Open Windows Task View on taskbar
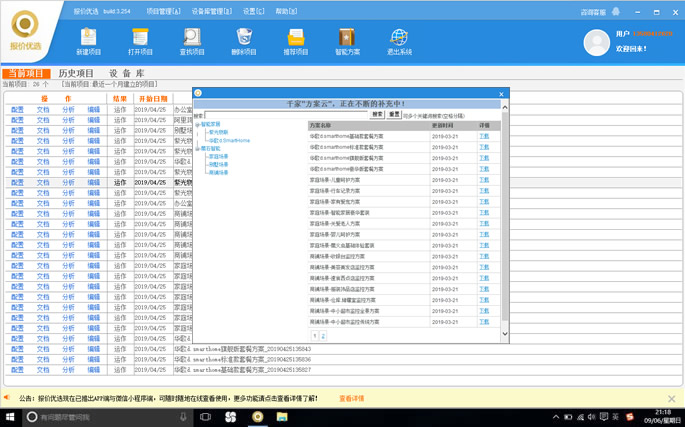685x427 pixels. click(x=205, y=417)
